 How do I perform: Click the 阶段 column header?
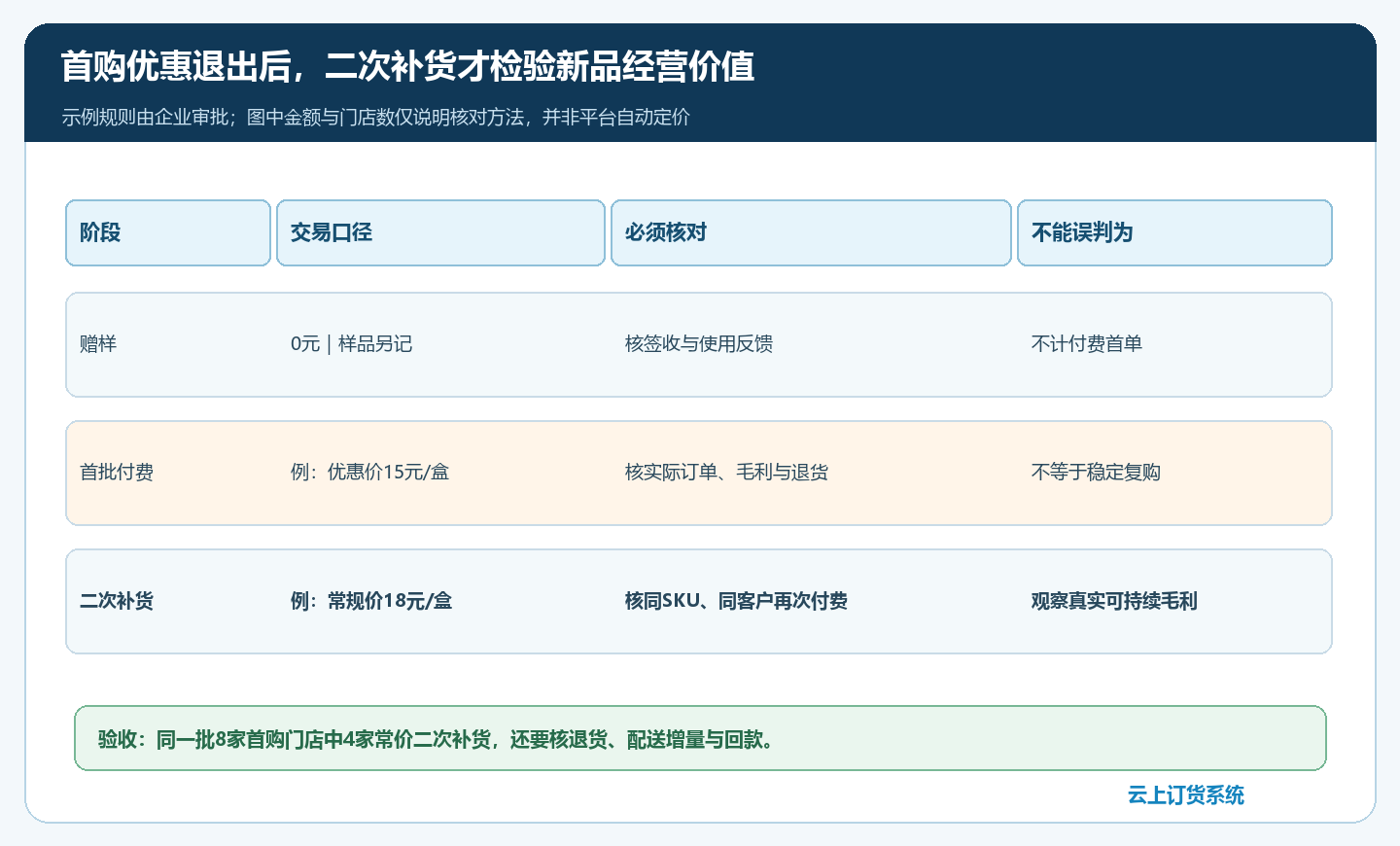pyautogui.click(x=168, y=232)
